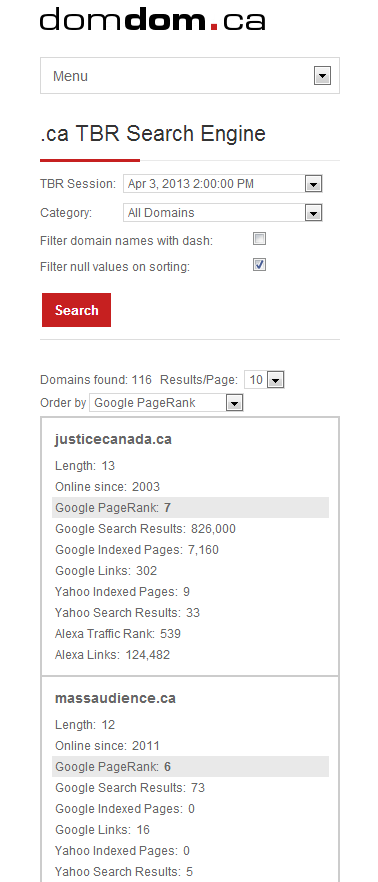This screenshot has height=882, width=378.
Task: Click the domdom.ca logo
Action: click(x=152, y=19)
